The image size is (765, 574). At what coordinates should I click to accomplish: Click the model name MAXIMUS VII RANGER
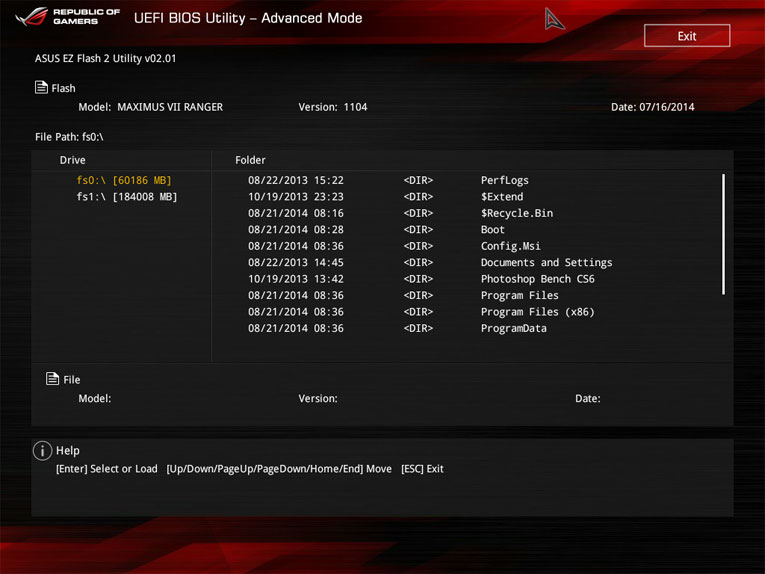tap(170, 107)
